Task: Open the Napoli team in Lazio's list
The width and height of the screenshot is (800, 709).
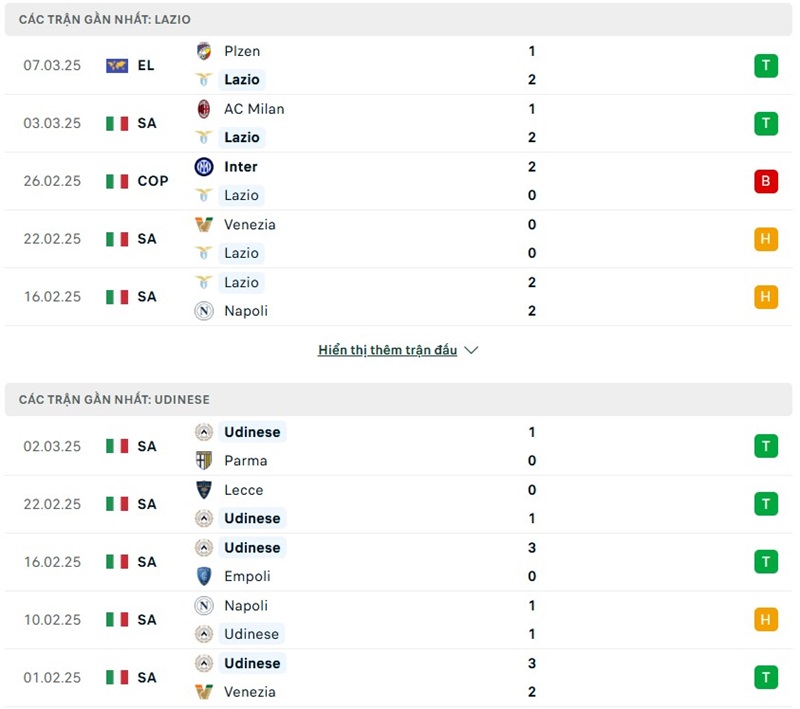Action: (x=246, y=311)
